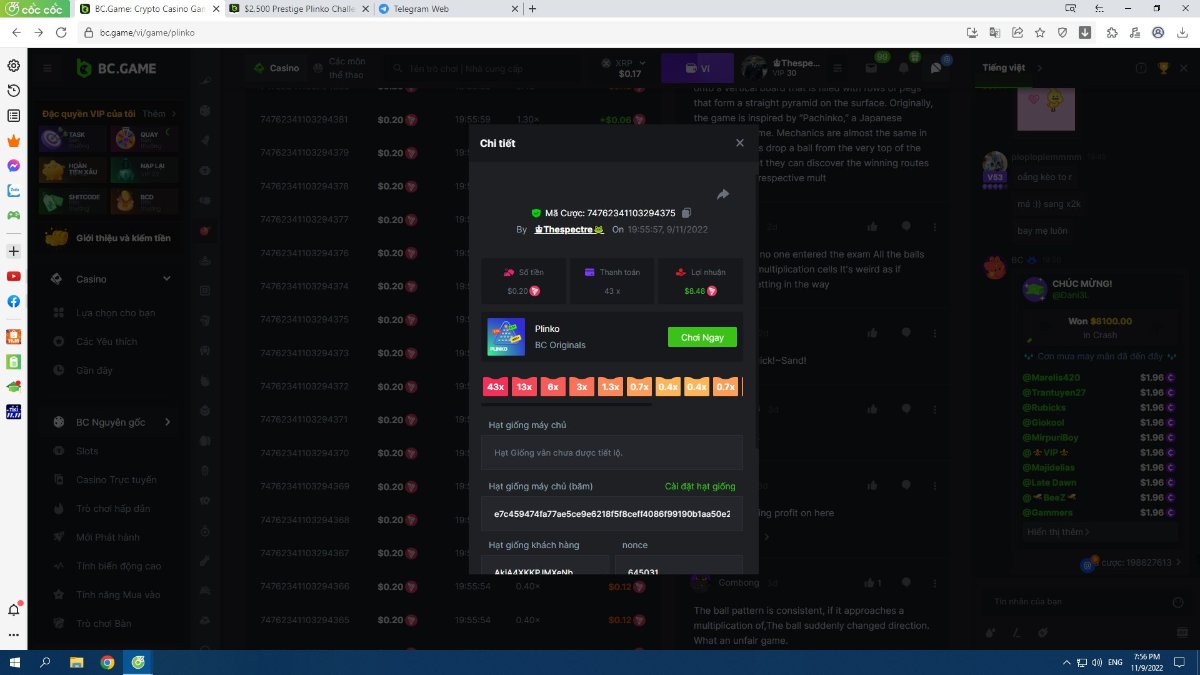This screenshot has width=1200, height=675.
Task: Click the share arrow in bet details
Action: pyautogui.click(x=723, y=194)
